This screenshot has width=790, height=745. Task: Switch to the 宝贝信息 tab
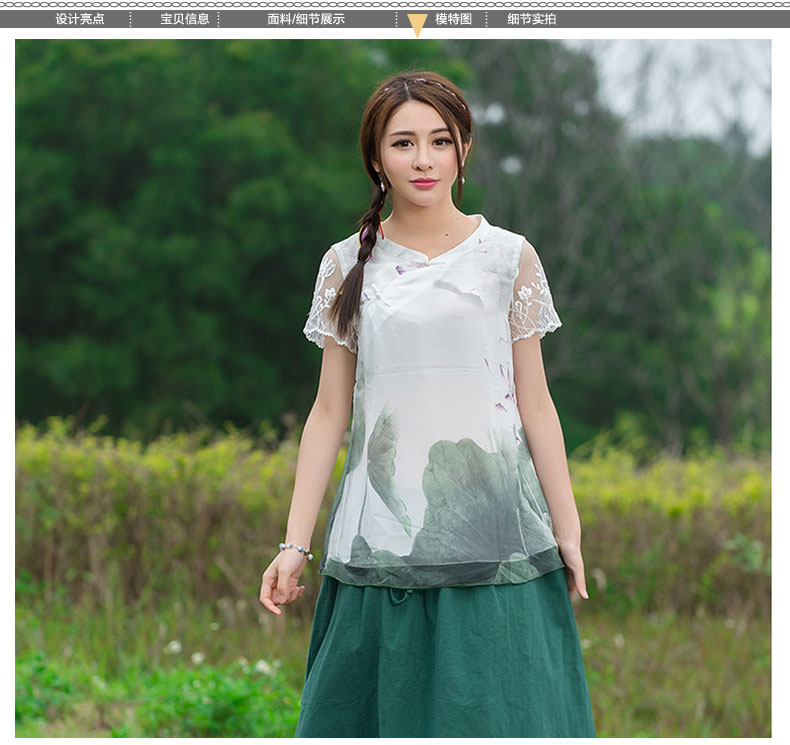tap(185, 19)
